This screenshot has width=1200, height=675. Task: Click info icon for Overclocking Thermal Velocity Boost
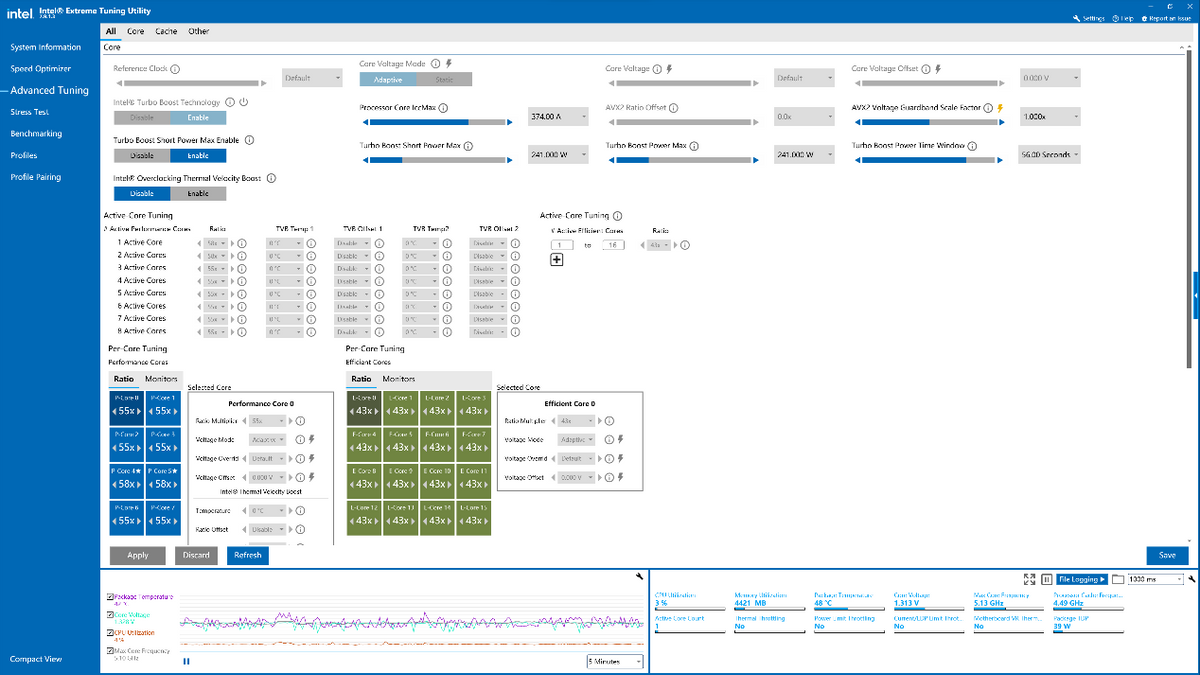271,178
